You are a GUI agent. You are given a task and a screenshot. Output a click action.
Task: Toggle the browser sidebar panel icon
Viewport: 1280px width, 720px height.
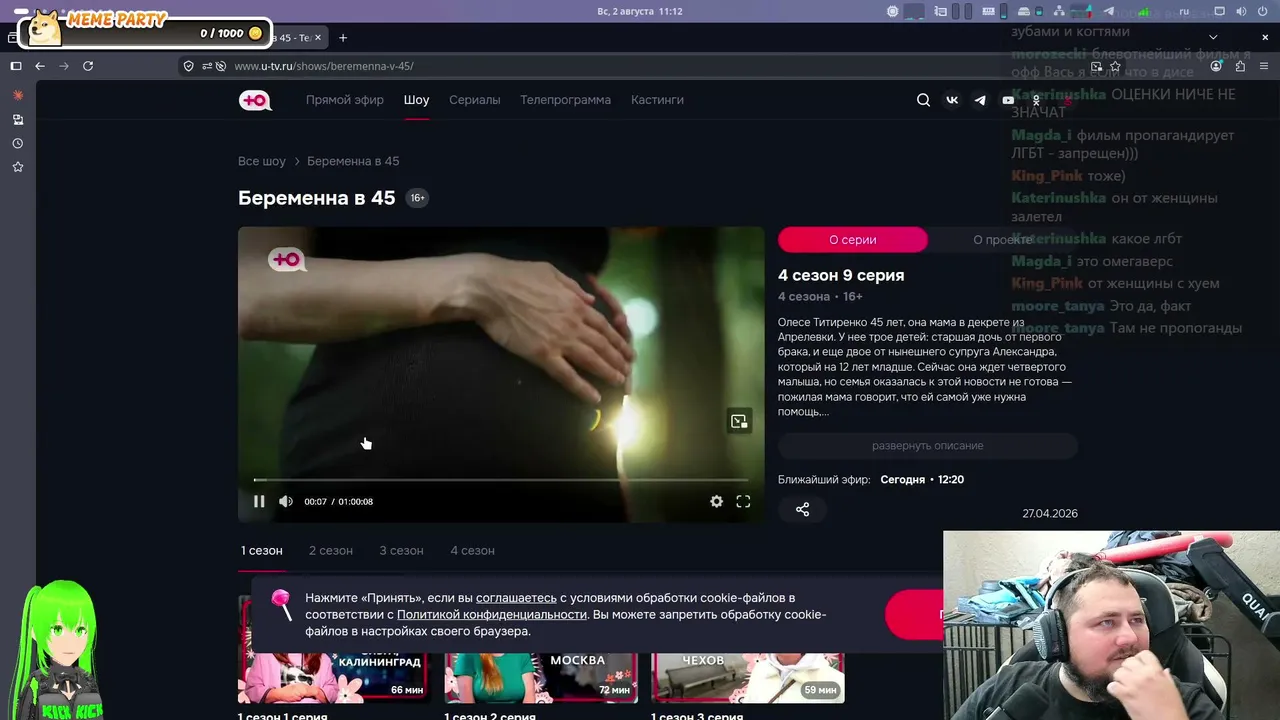(x=16, y=66)
